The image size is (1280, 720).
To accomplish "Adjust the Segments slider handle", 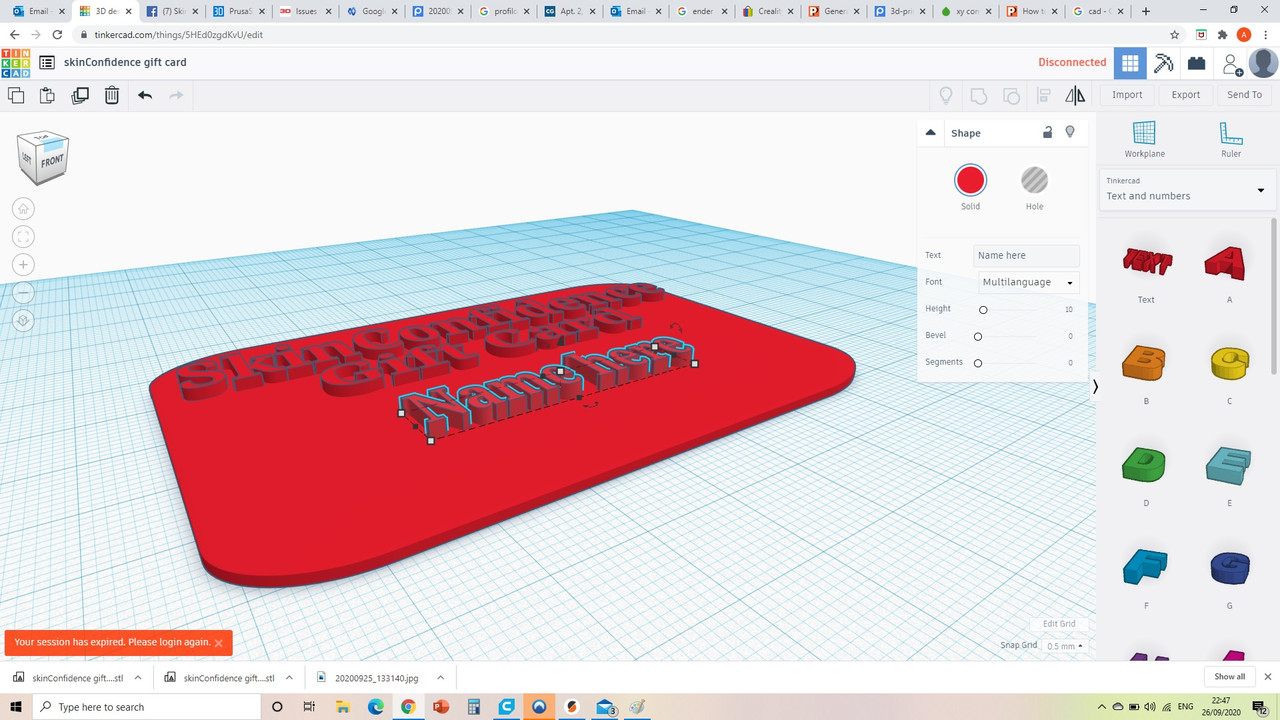I will coord(978,363).
